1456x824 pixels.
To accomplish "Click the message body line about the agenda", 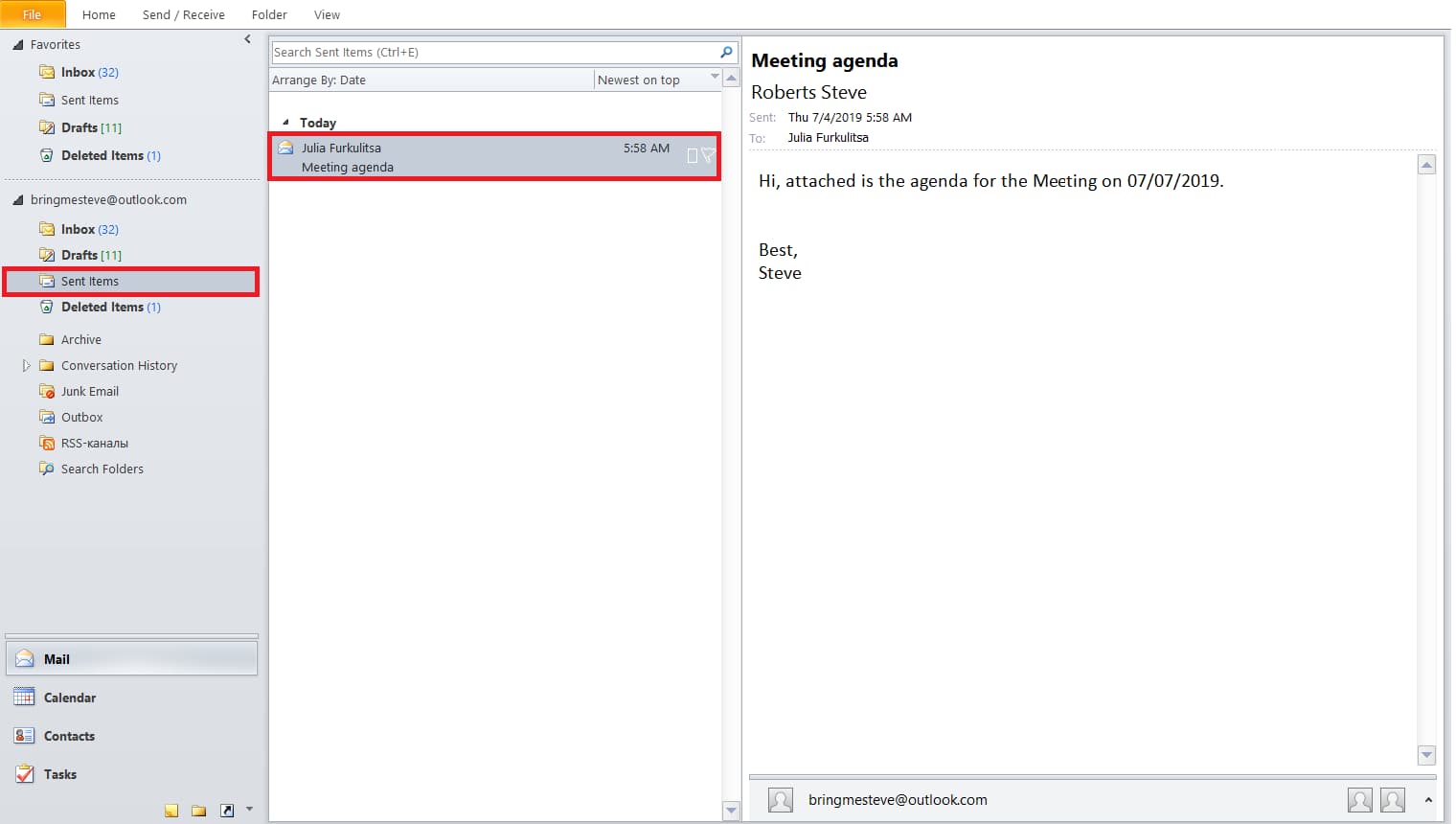I will click(x=990, y=181).
